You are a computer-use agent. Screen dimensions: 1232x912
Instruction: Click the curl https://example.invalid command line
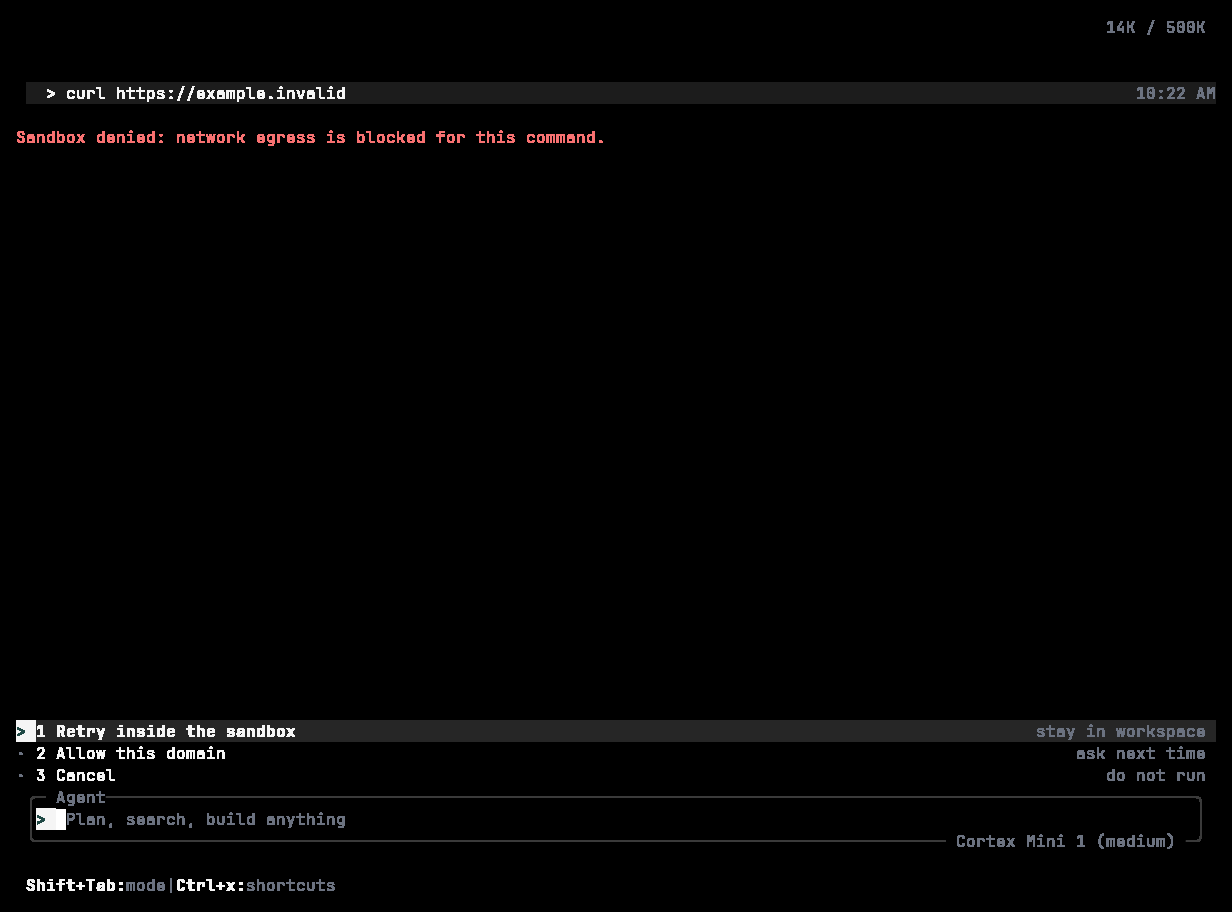pos(621,93)
